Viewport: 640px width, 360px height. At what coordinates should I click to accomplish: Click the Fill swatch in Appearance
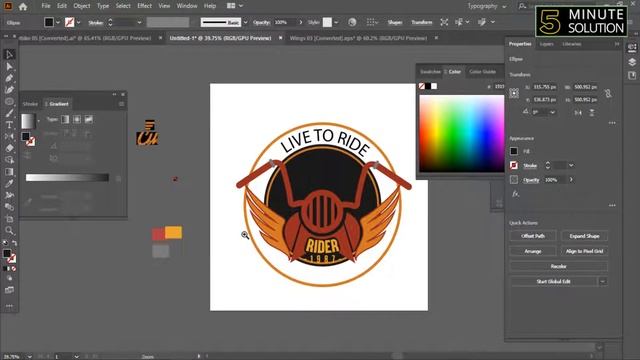pyautogui.click(x=514, y=151)
